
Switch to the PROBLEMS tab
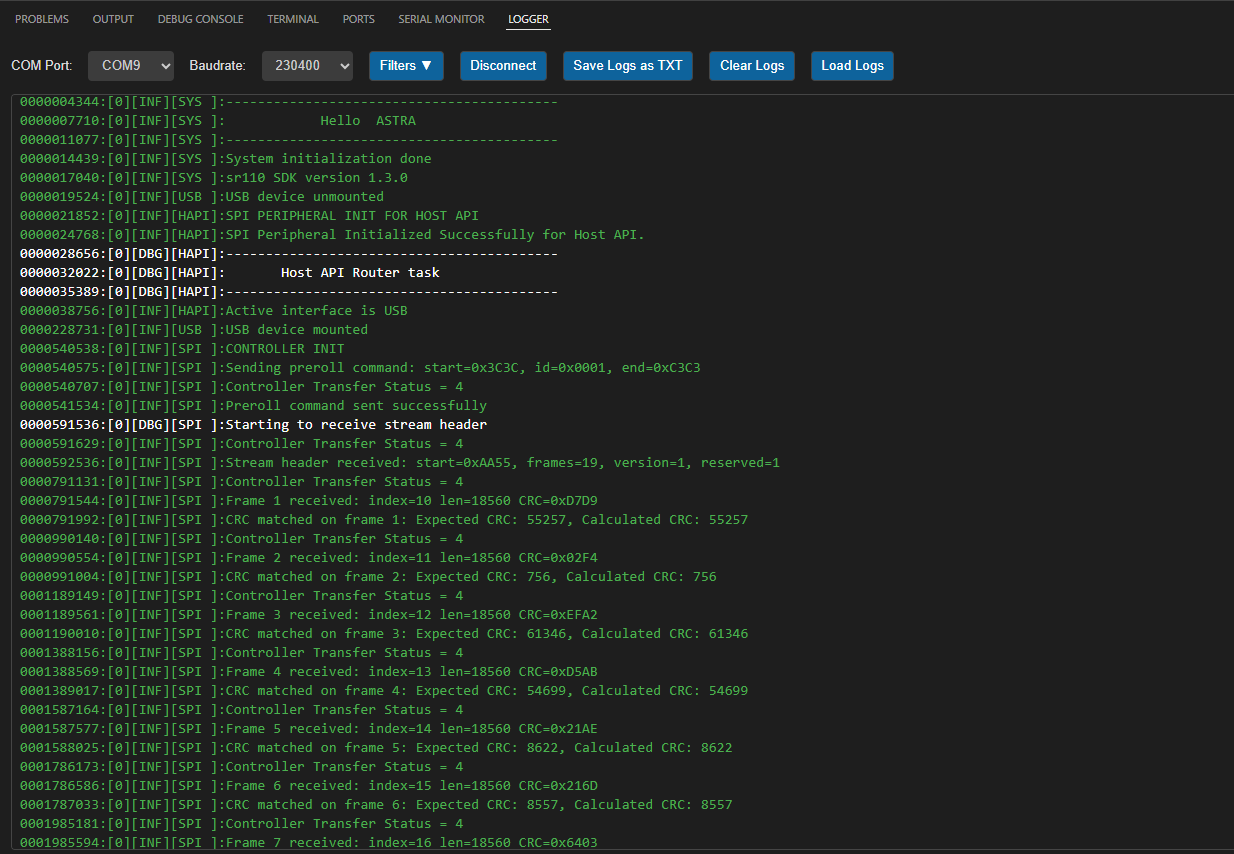click(42, 19)
